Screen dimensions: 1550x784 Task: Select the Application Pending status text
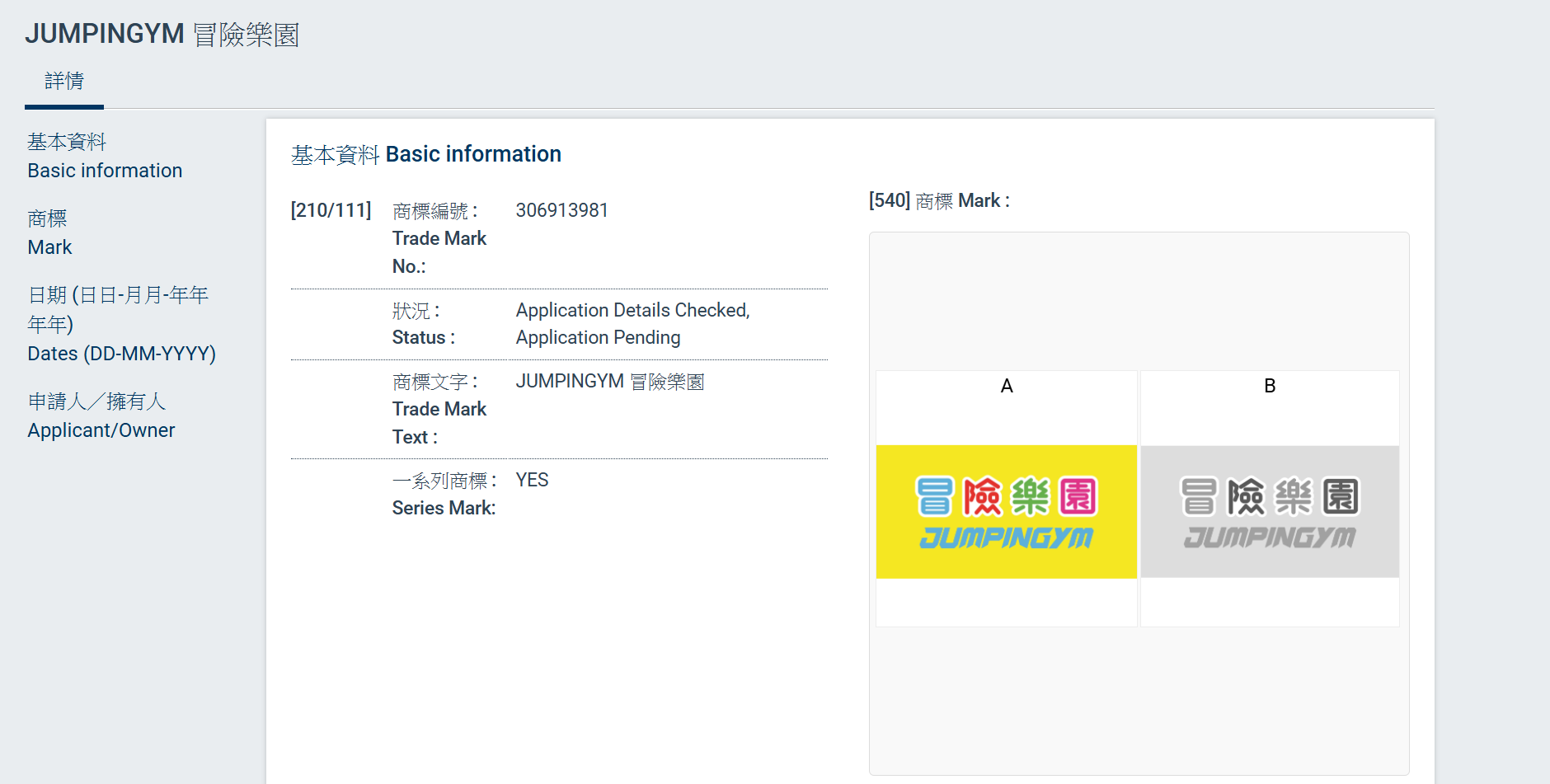tap(599, 337)
